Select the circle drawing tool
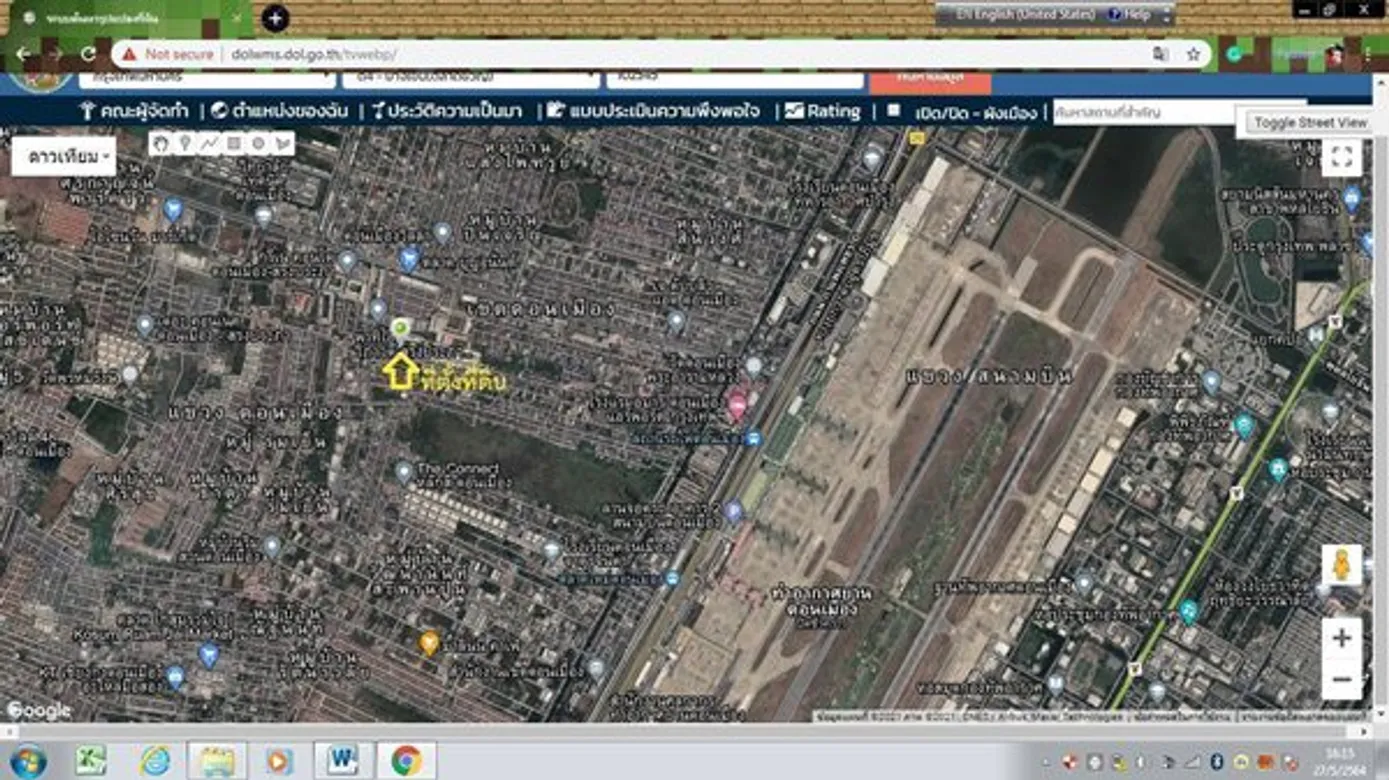1389x780 pixels. point(258,143)
